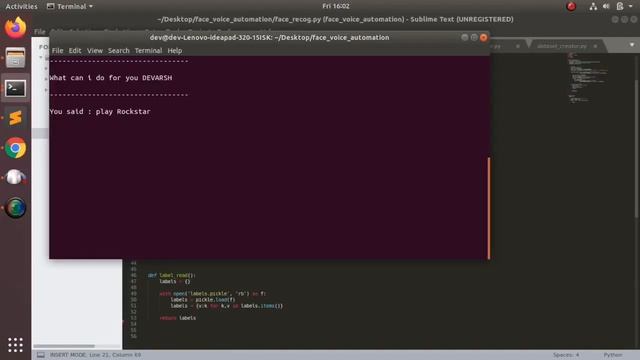Viewport: 640px width, 360px height.
Task: Open the Sublime File menu
Action: [40, 31]
